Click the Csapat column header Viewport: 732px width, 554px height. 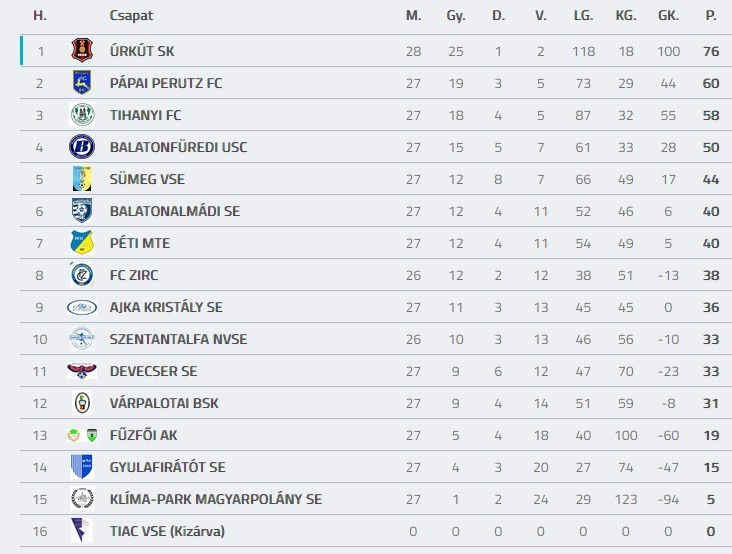coord(131,16)
